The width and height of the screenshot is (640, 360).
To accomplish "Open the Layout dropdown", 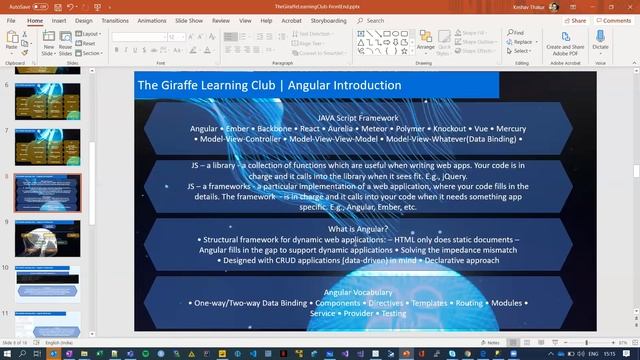I will (89, 33).
